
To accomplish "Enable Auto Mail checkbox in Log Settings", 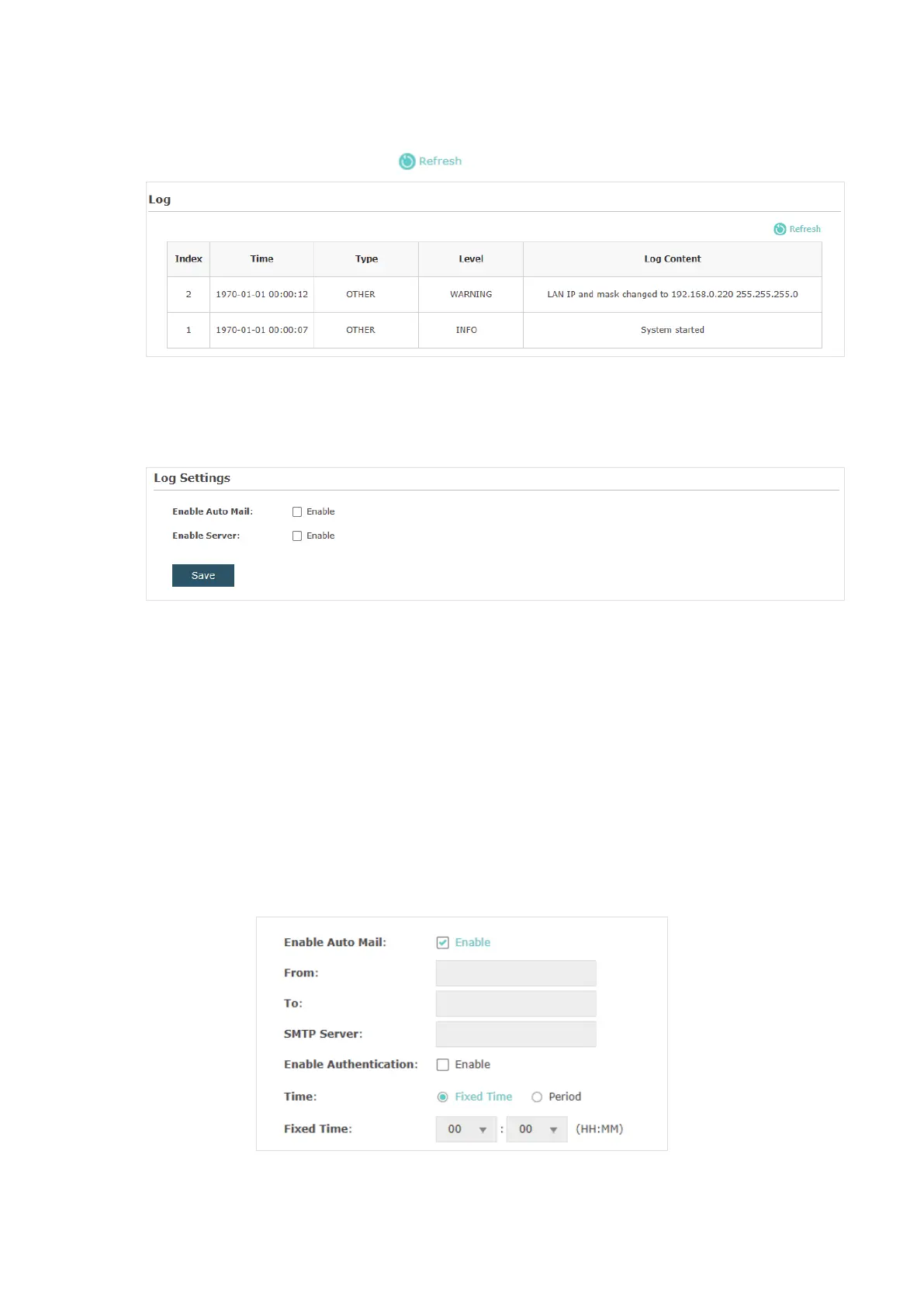I will pyautogui.click(x=297, y=511).
